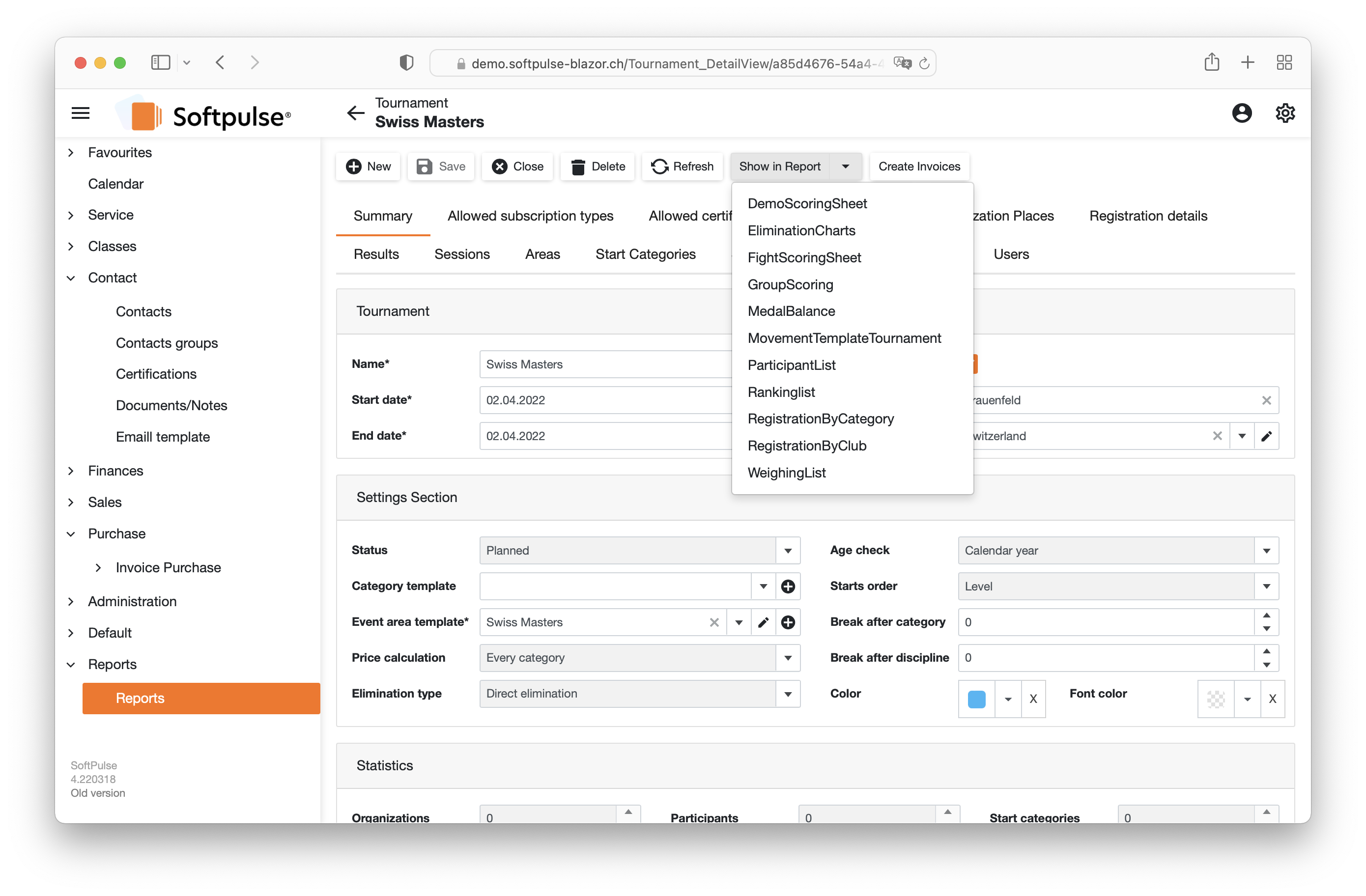Switch to the Sessions tab

coord(461,254)
